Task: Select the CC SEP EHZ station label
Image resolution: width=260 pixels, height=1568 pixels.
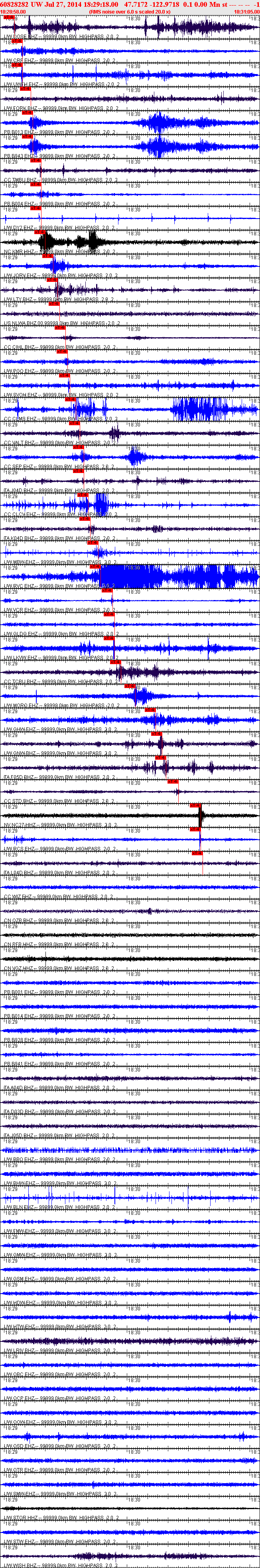Action: 61,466
